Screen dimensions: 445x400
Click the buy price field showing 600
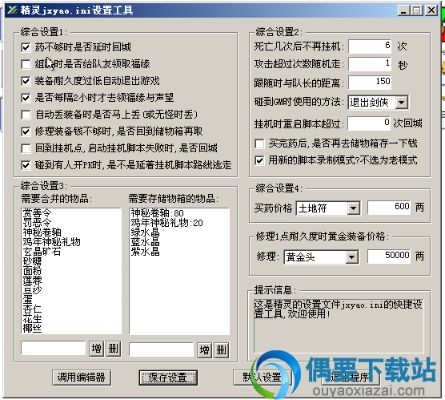tap(389, 207)
